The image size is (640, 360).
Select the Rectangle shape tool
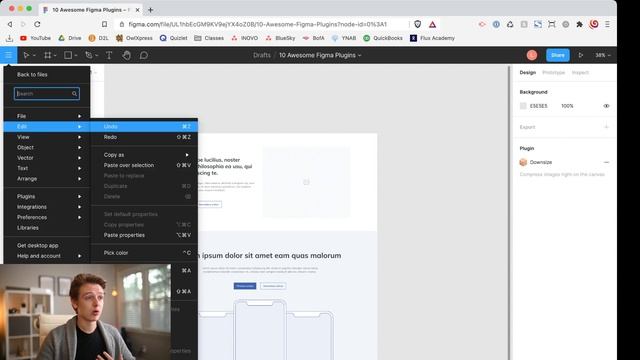tap(68, 55)
